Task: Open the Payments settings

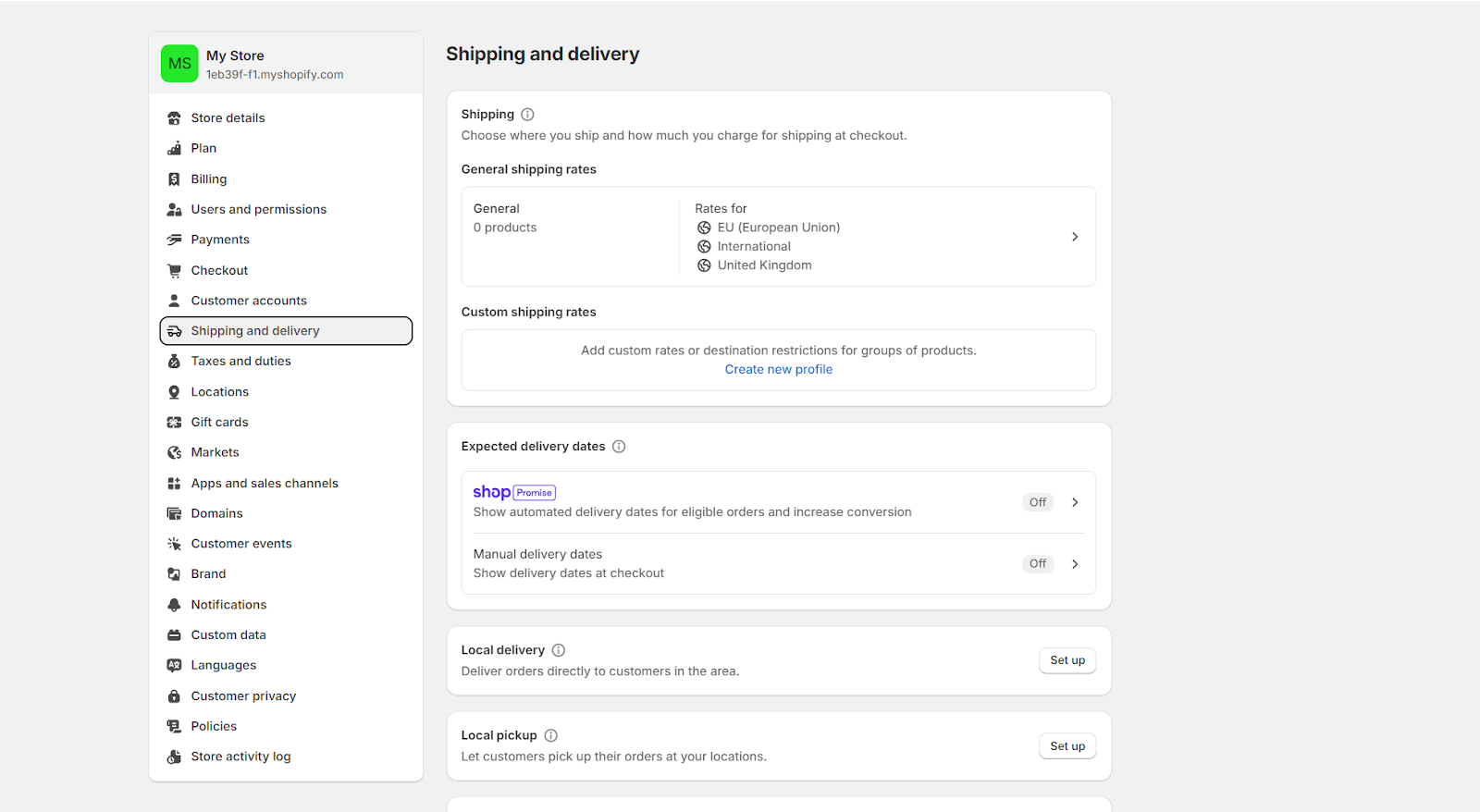Action: click(286, 240)
